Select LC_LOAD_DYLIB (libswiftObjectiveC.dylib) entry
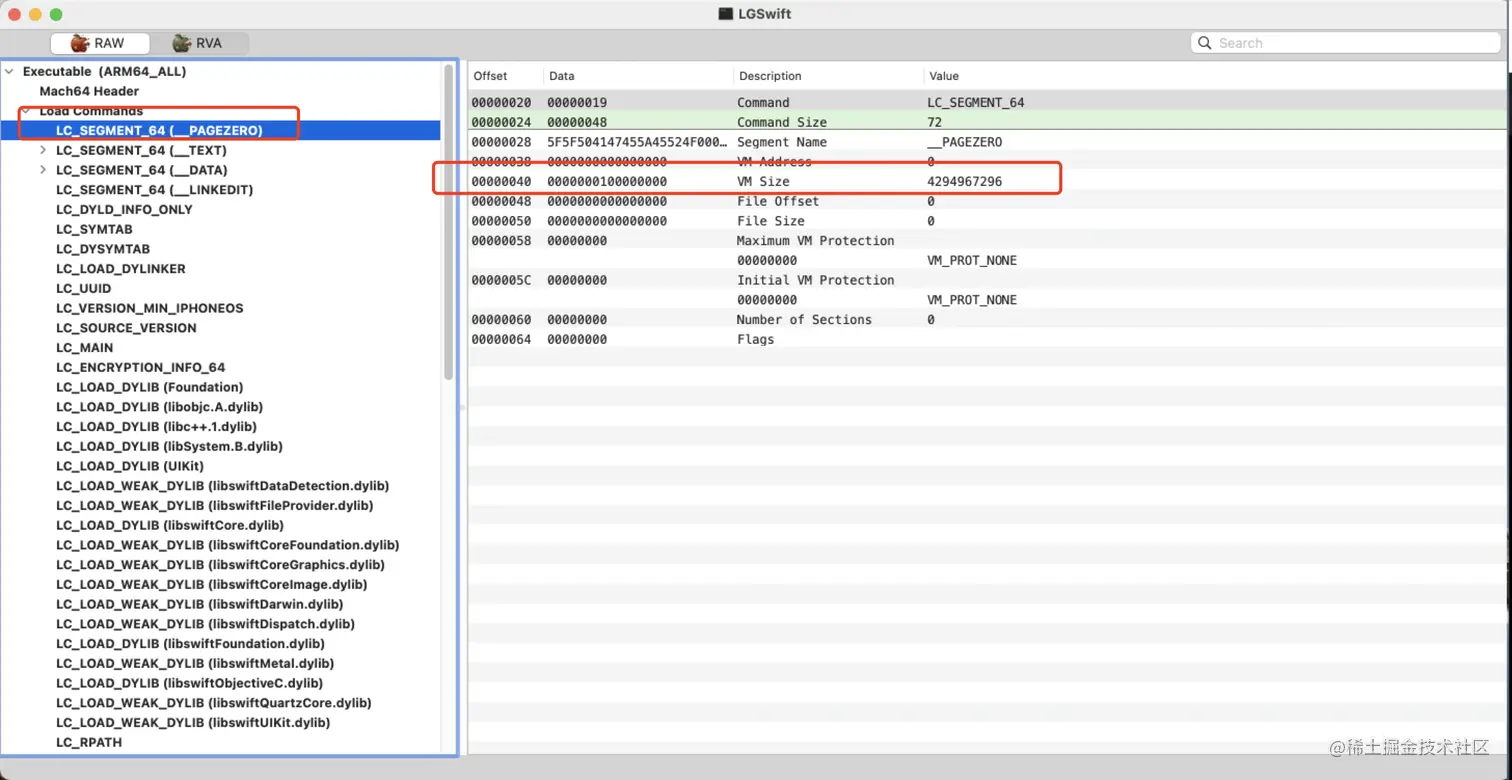 (x=190, y=683)
